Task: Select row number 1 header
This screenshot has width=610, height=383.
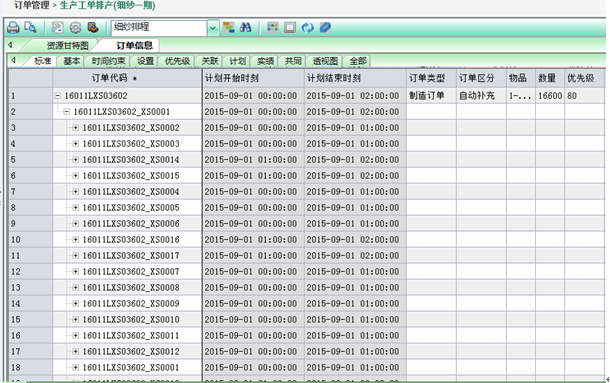Action: 30,96
